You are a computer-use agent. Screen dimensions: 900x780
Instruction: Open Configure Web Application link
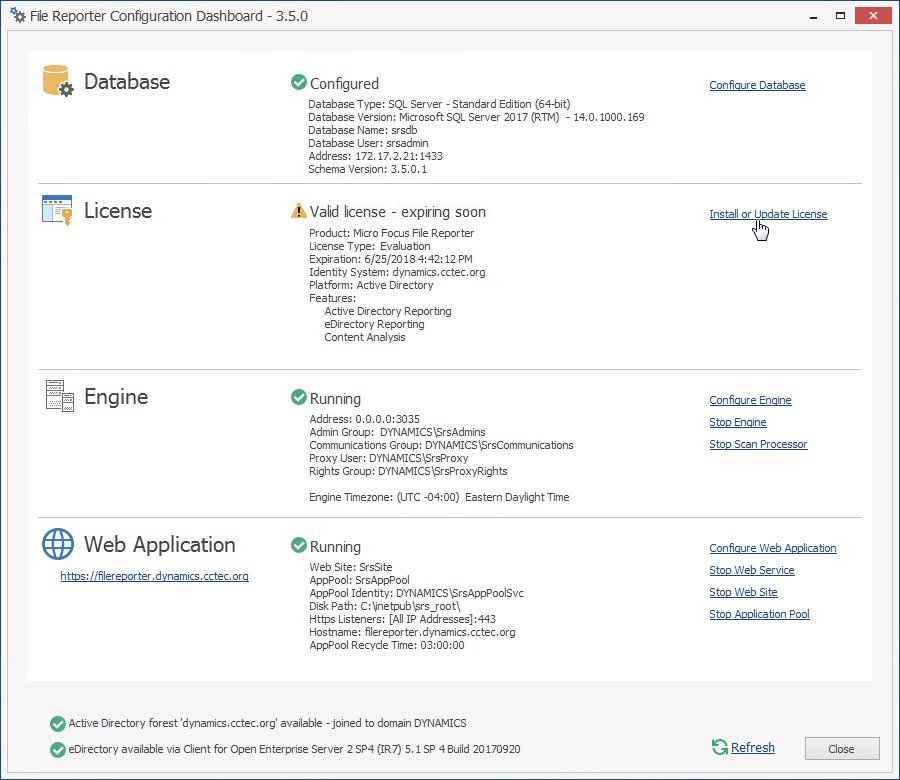pyautogui.click(x=773, y=548)
